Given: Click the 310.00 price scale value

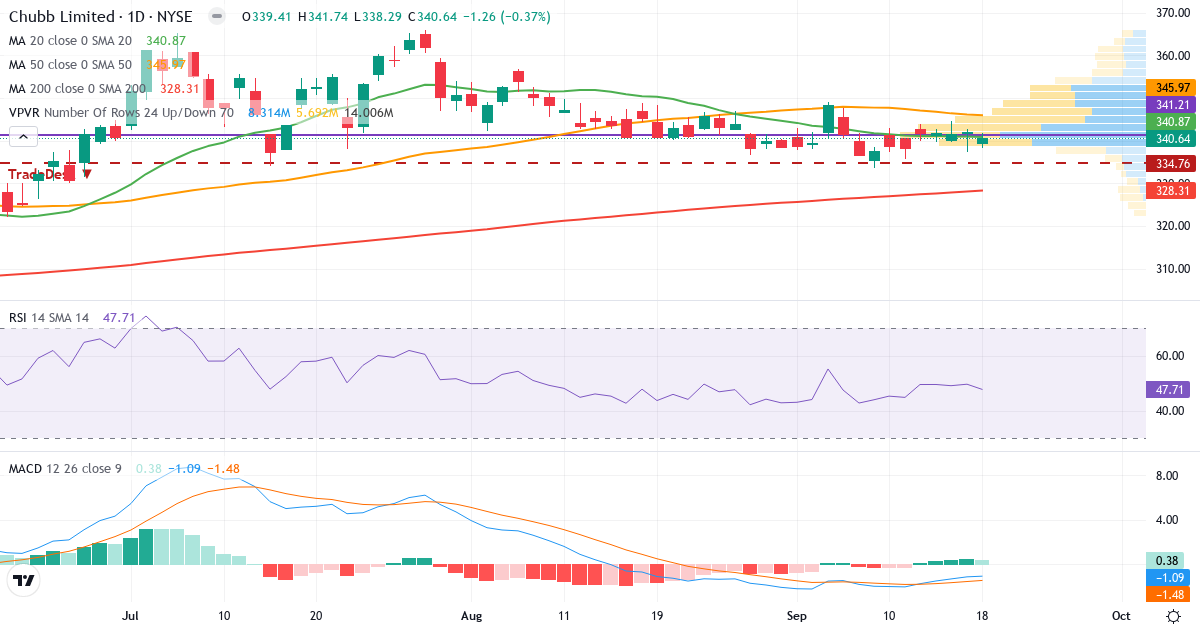Looking at the screenshot, I should point(1173,268).
